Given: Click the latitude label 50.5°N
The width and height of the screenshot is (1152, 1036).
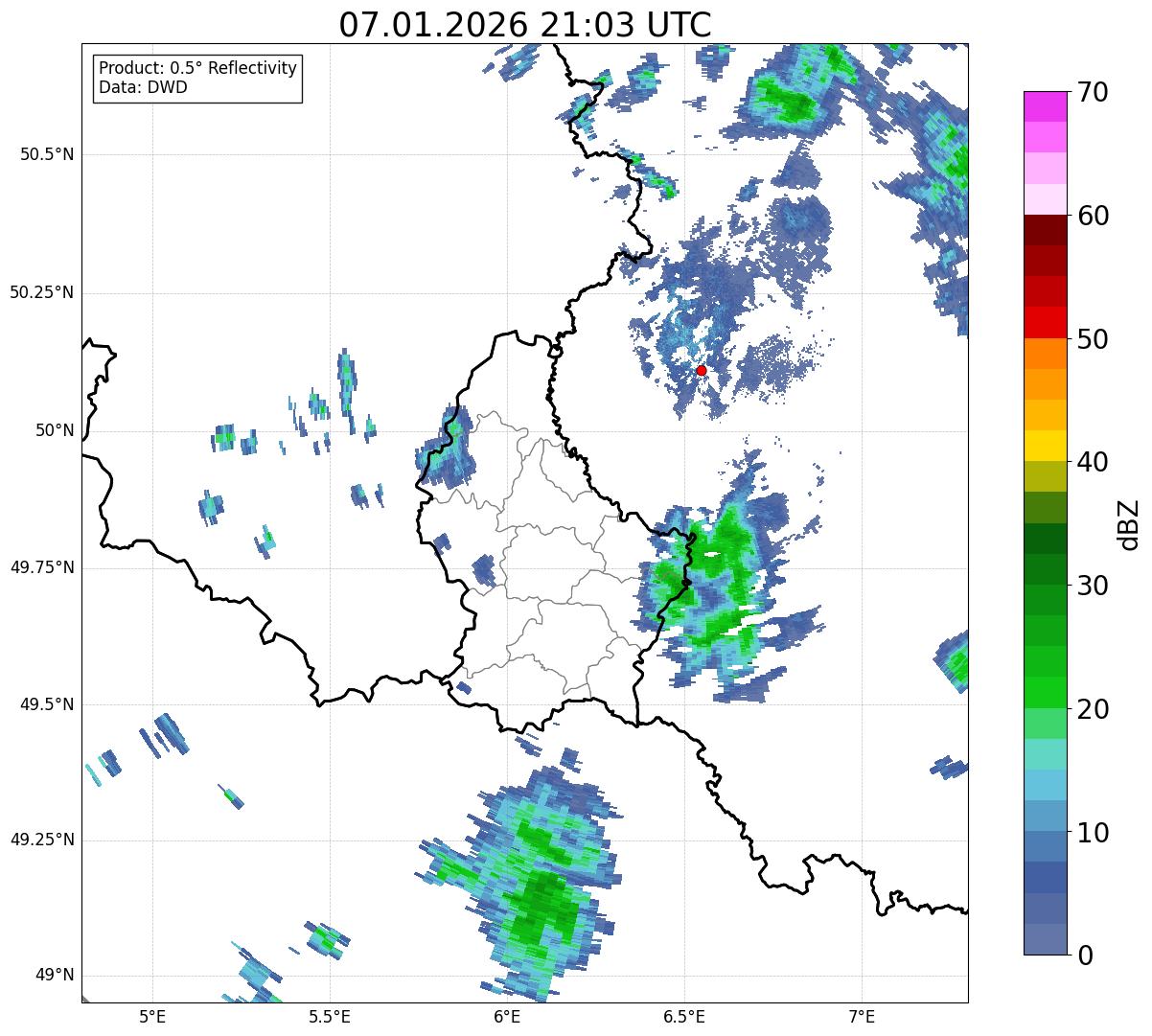Looking at the screenshot, I should click(x=47, y=155).
